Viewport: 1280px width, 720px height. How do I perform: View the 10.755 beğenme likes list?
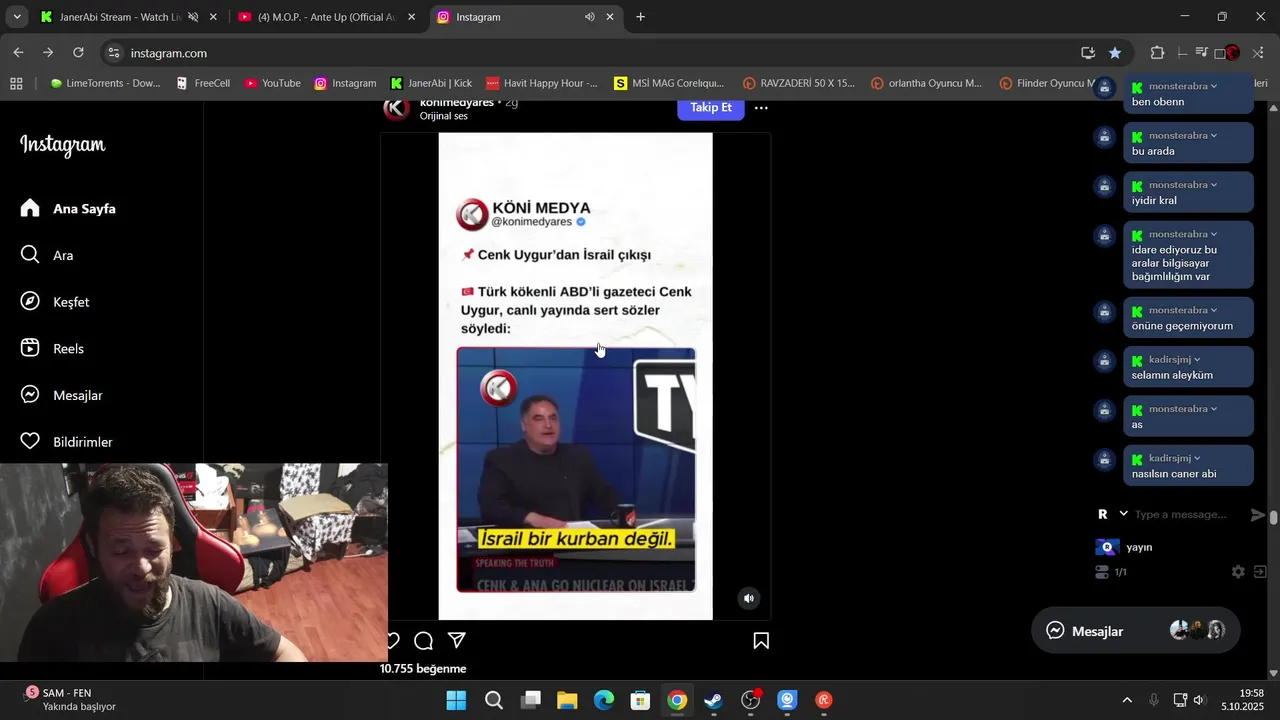(423, 669)
